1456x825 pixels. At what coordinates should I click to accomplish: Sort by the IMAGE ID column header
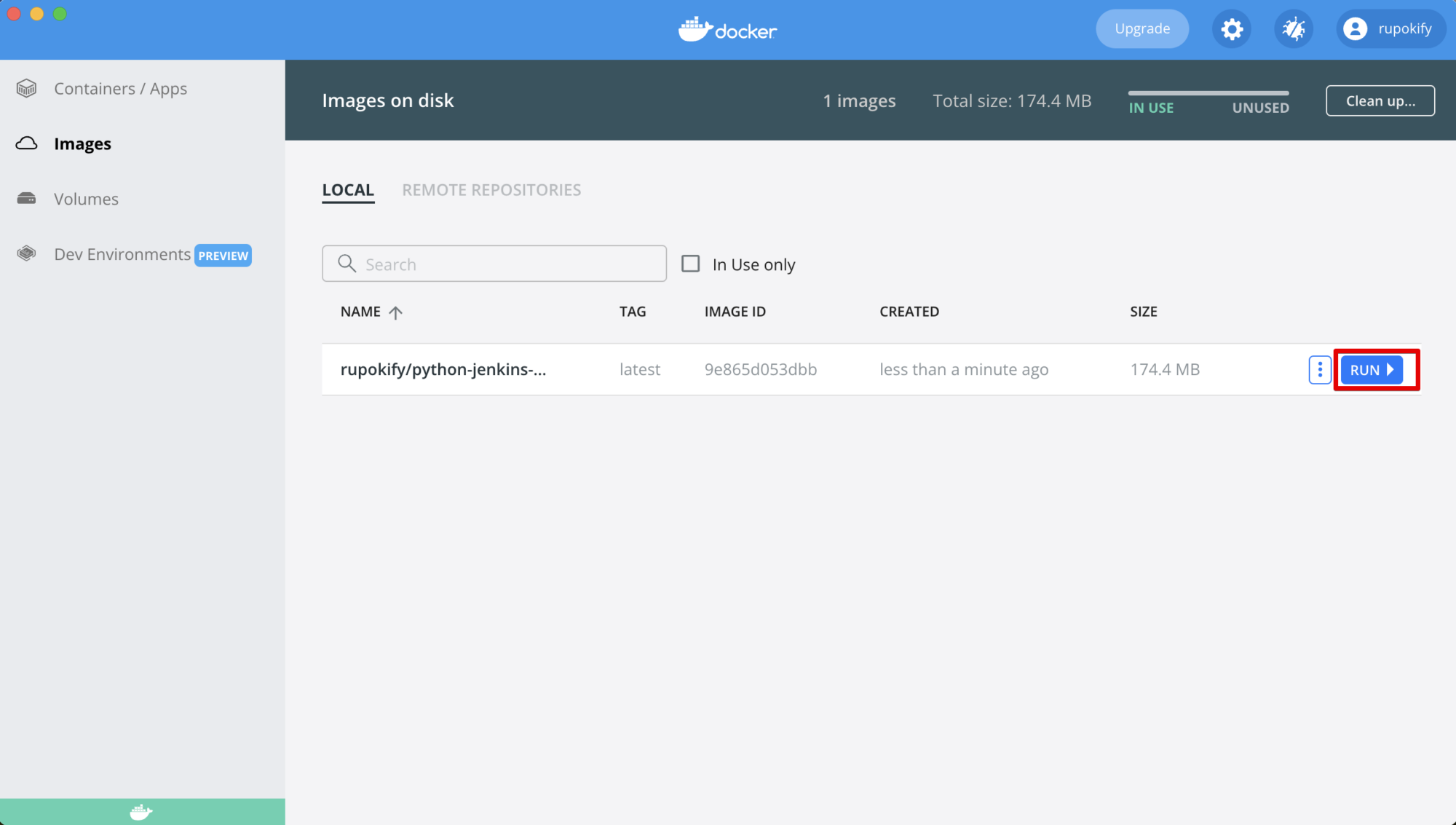[x=735, y=312]
